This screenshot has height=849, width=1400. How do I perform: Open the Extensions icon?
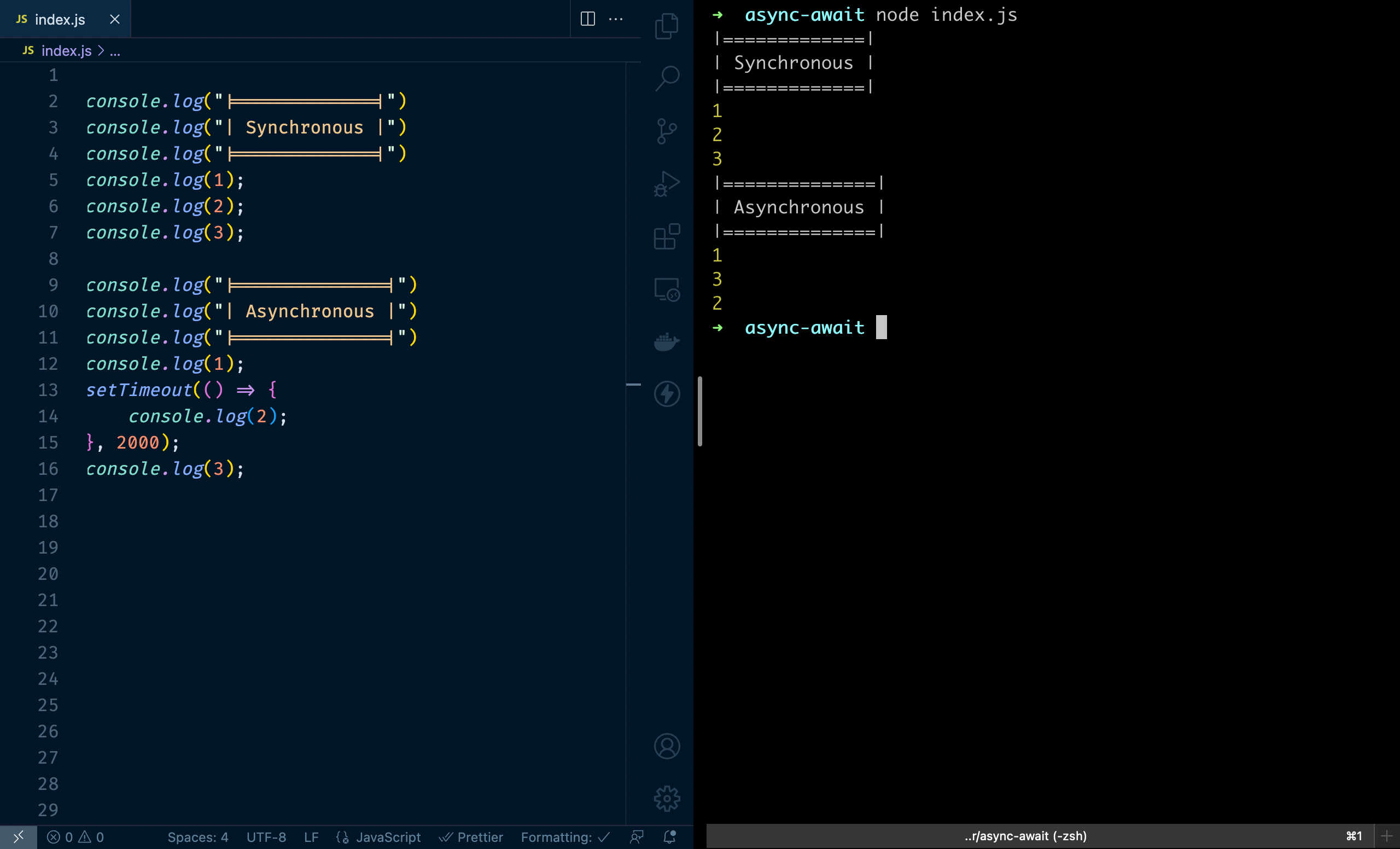(x=667, y=236)
